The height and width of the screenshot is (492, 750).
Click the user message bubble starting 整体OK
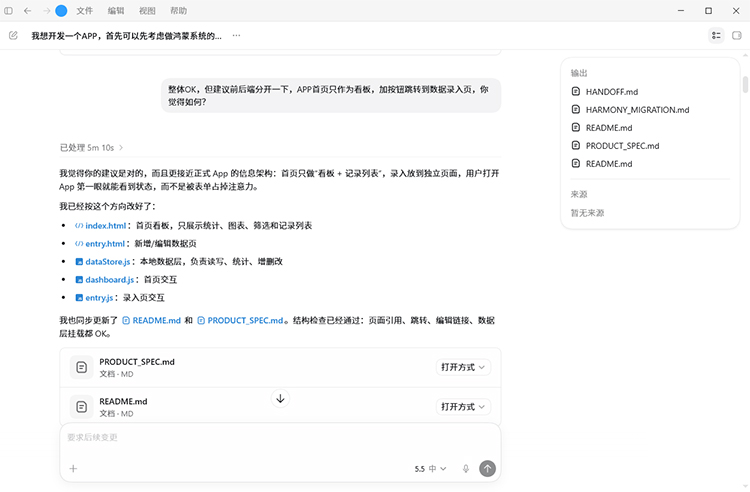[x=331, y=96]
